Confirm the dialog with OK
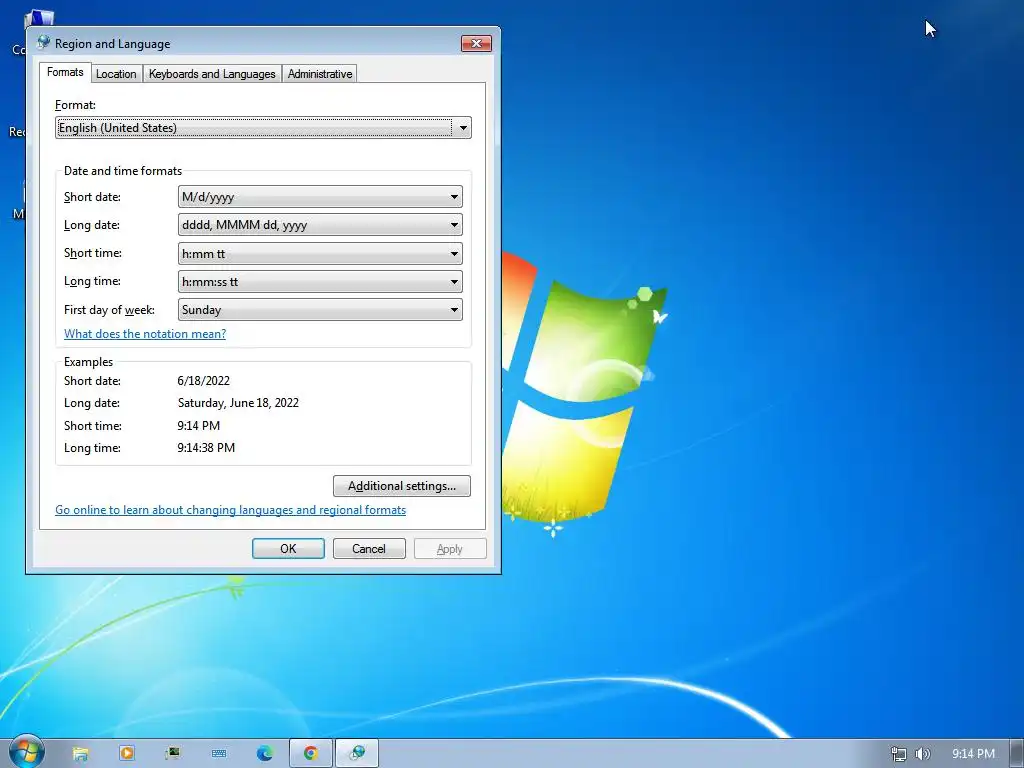 click(x=288, y=549)
